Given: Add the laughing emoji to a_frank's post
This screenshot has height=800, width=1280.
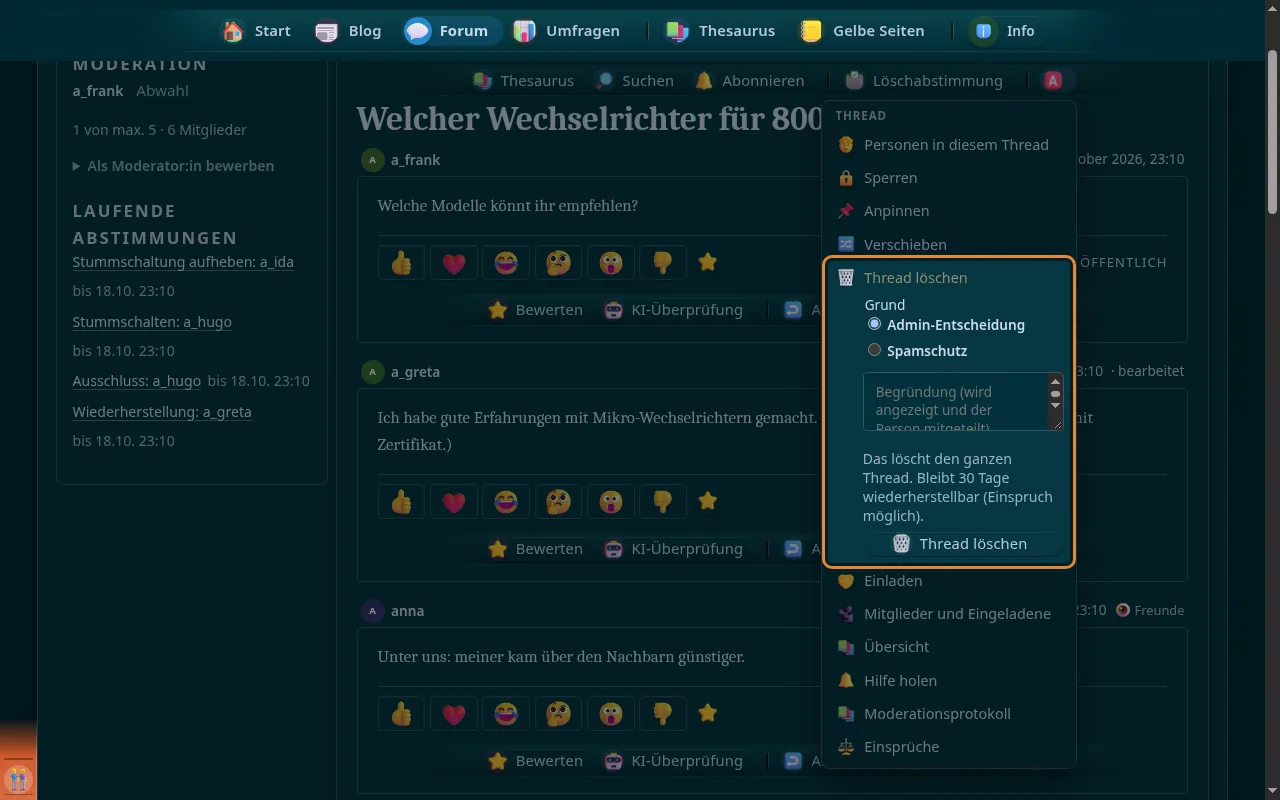Looking at the screenshot, I should click(x=506, y=262).
